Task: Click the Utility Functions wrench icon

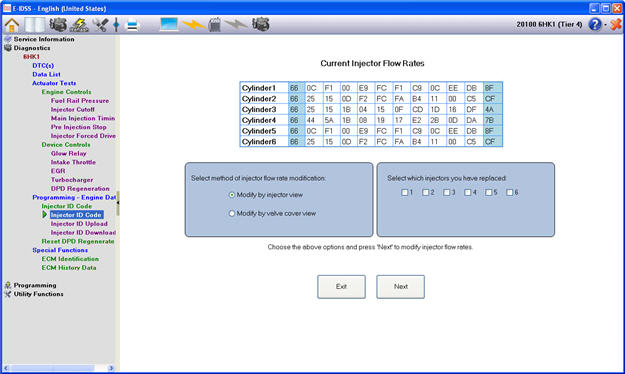Action: (8, 294)
